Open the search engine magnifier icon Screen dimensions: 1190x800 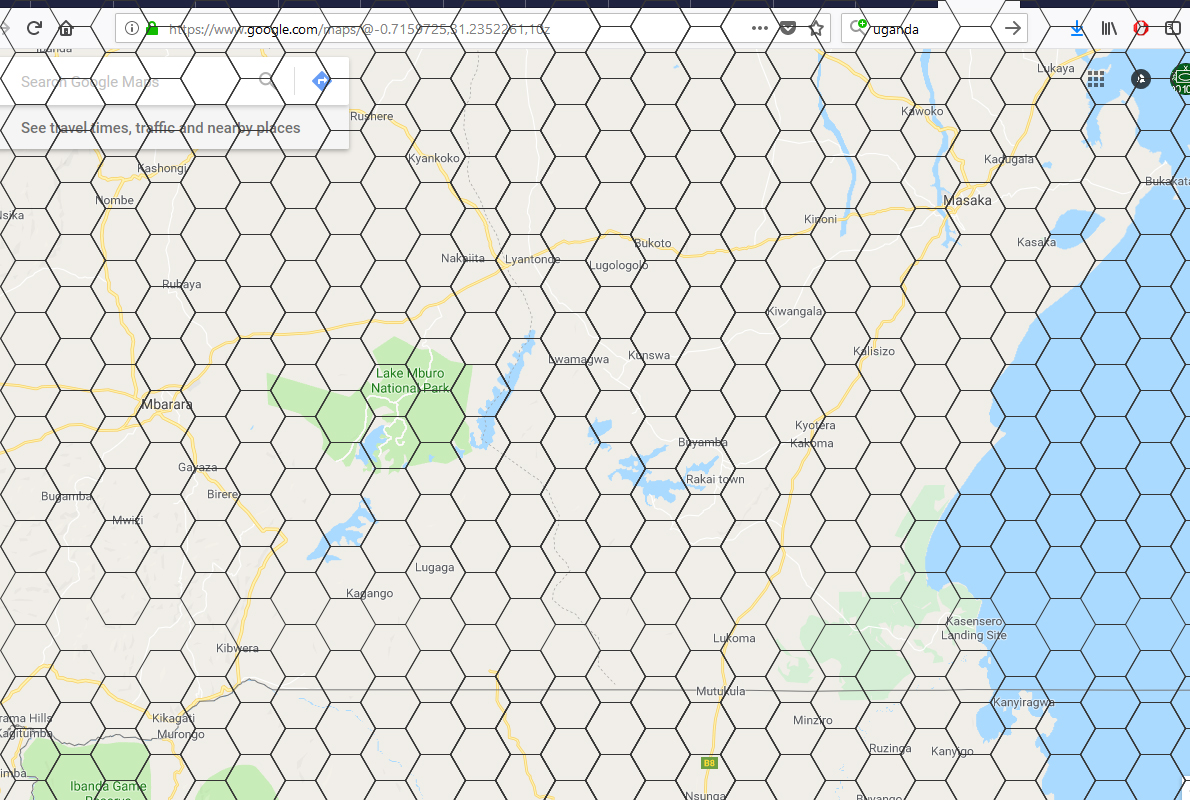[x=858, y=28]
